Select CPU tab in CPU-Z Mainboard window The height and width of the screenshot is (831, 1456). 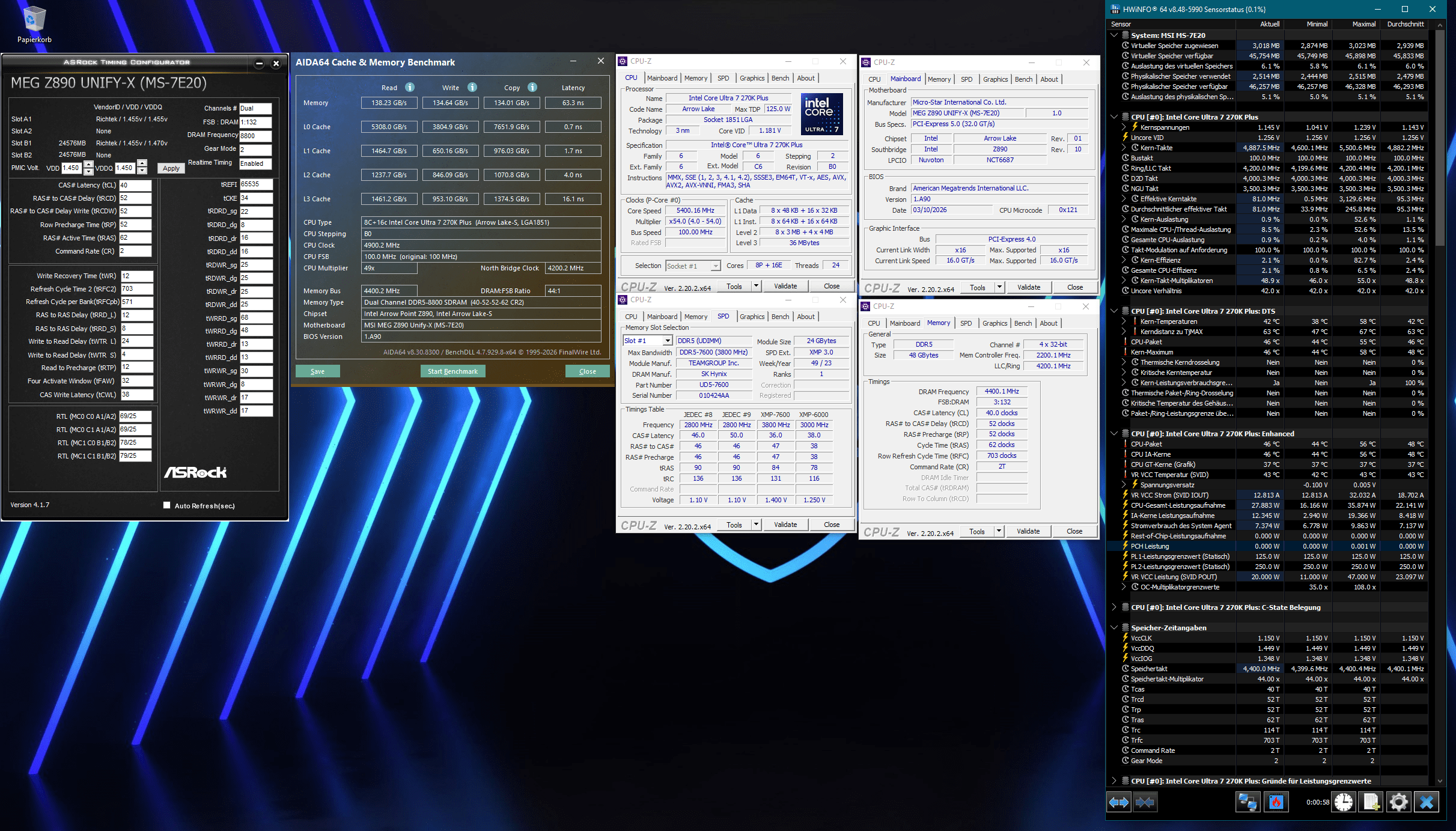pos(874,79)
